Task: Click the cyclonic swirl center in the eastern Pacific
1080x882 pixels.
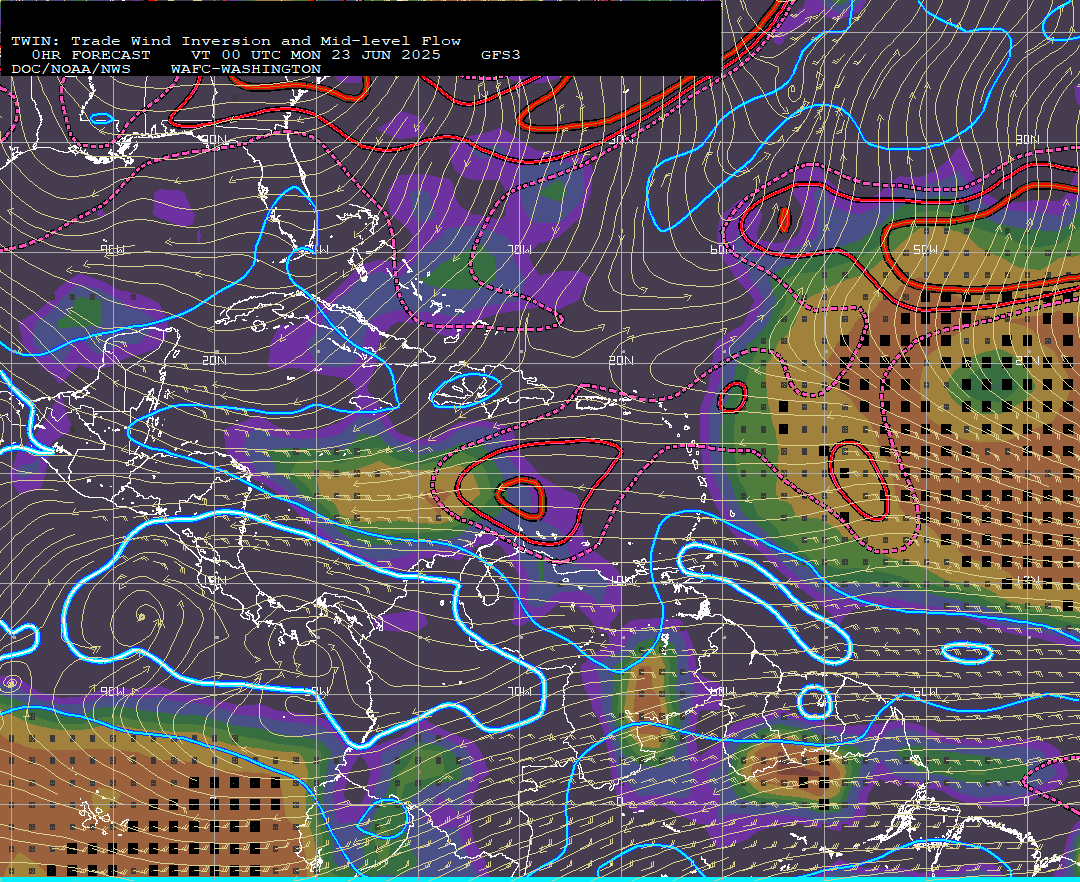Action: pos(143,615)
